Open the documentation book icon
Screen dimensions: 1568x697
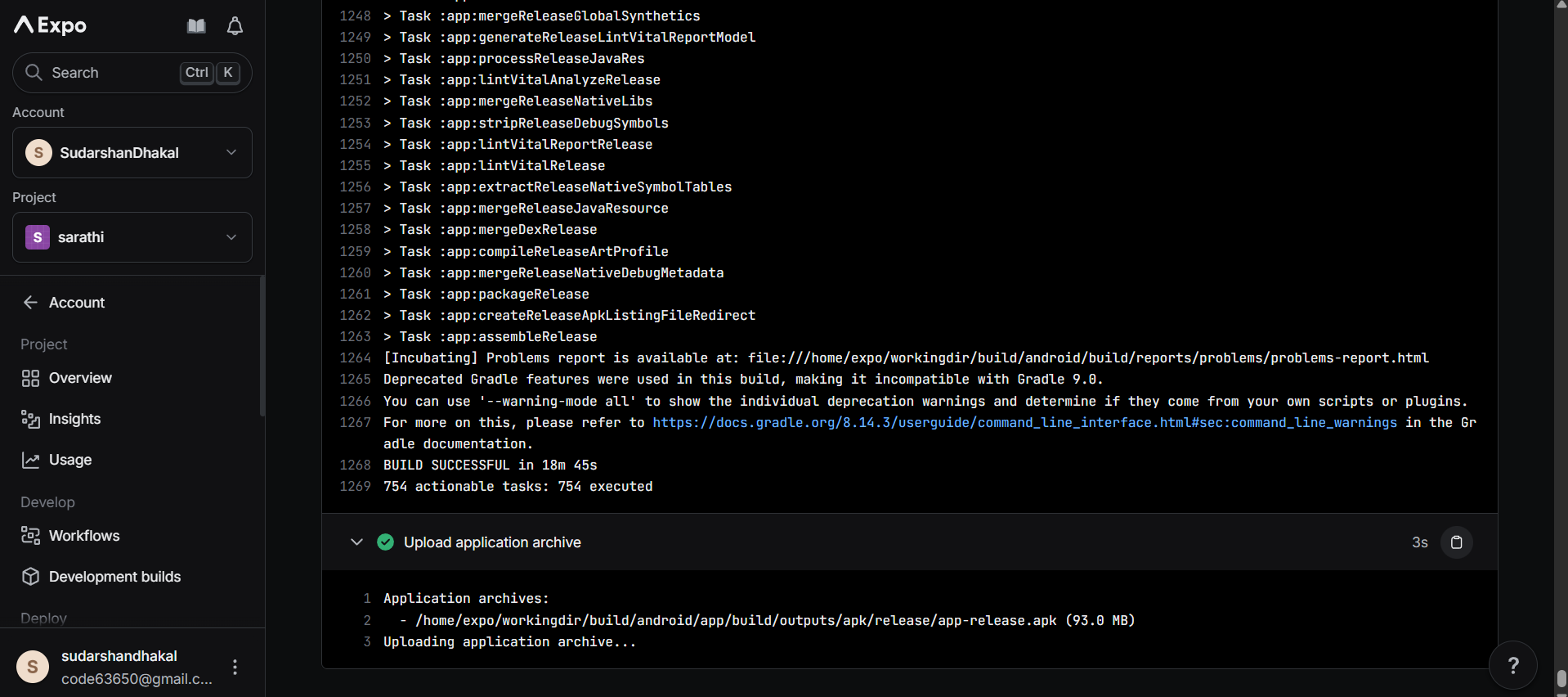click(196, 26)
